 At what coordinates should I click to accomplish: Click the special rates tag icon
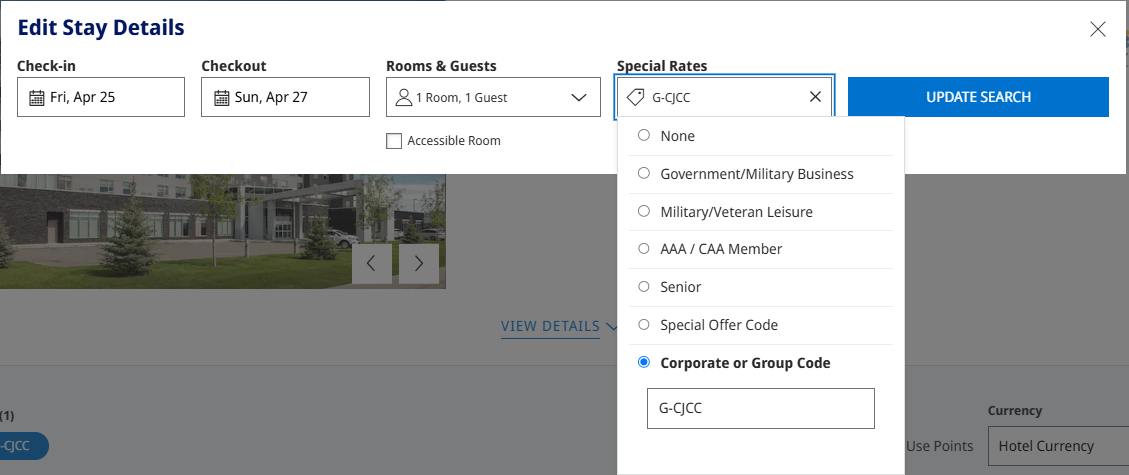[635, 97]
